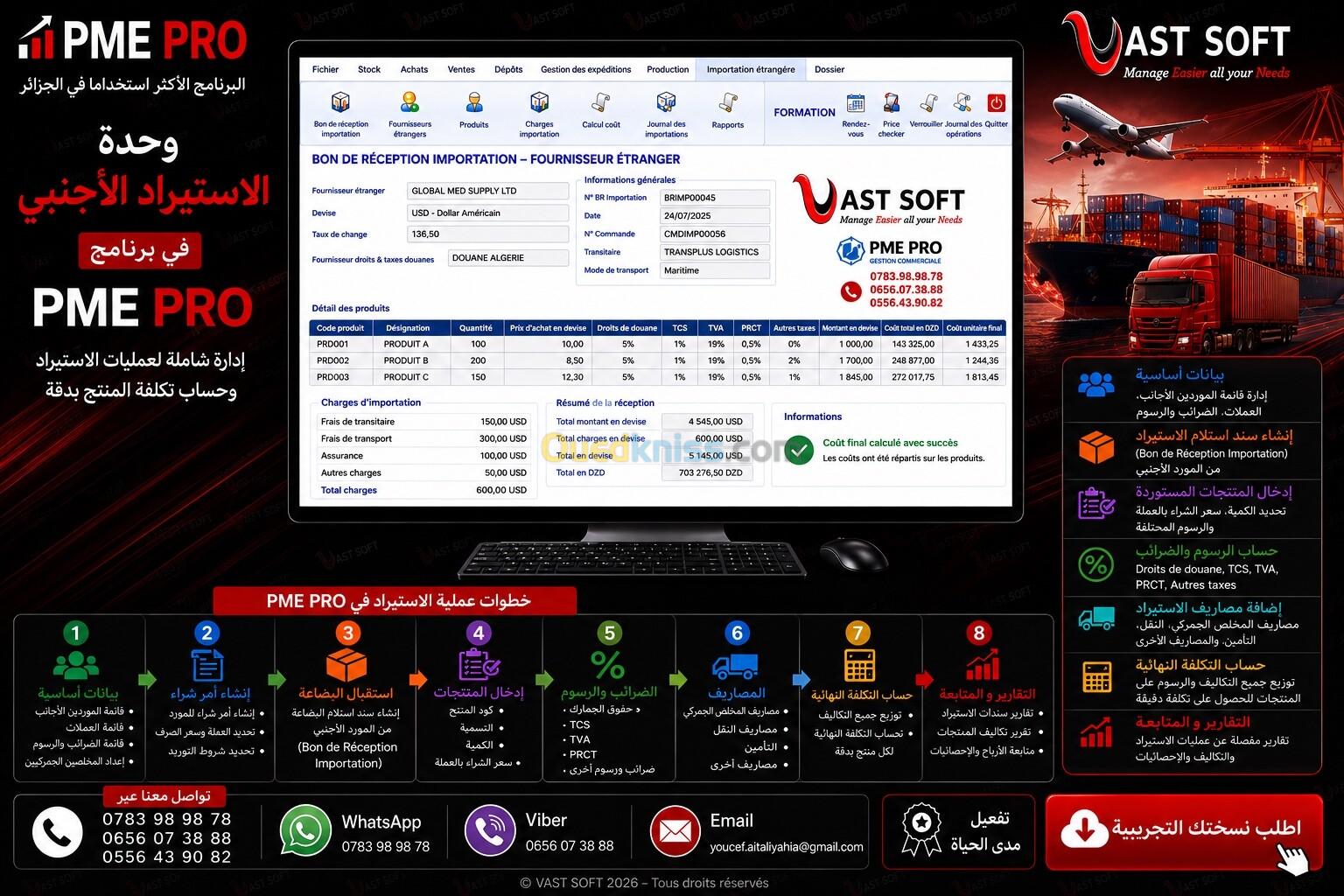This screenshot has width=1344, height=896.
Task: Expand the Mode de transport Maritime field
Action: [715, 270]
